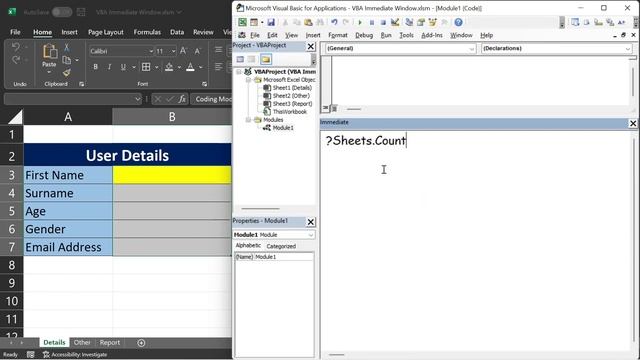This screenshot has height=360, width=640.
Task: Save the VBA project with the floppy icon
Action: (271, 22)
